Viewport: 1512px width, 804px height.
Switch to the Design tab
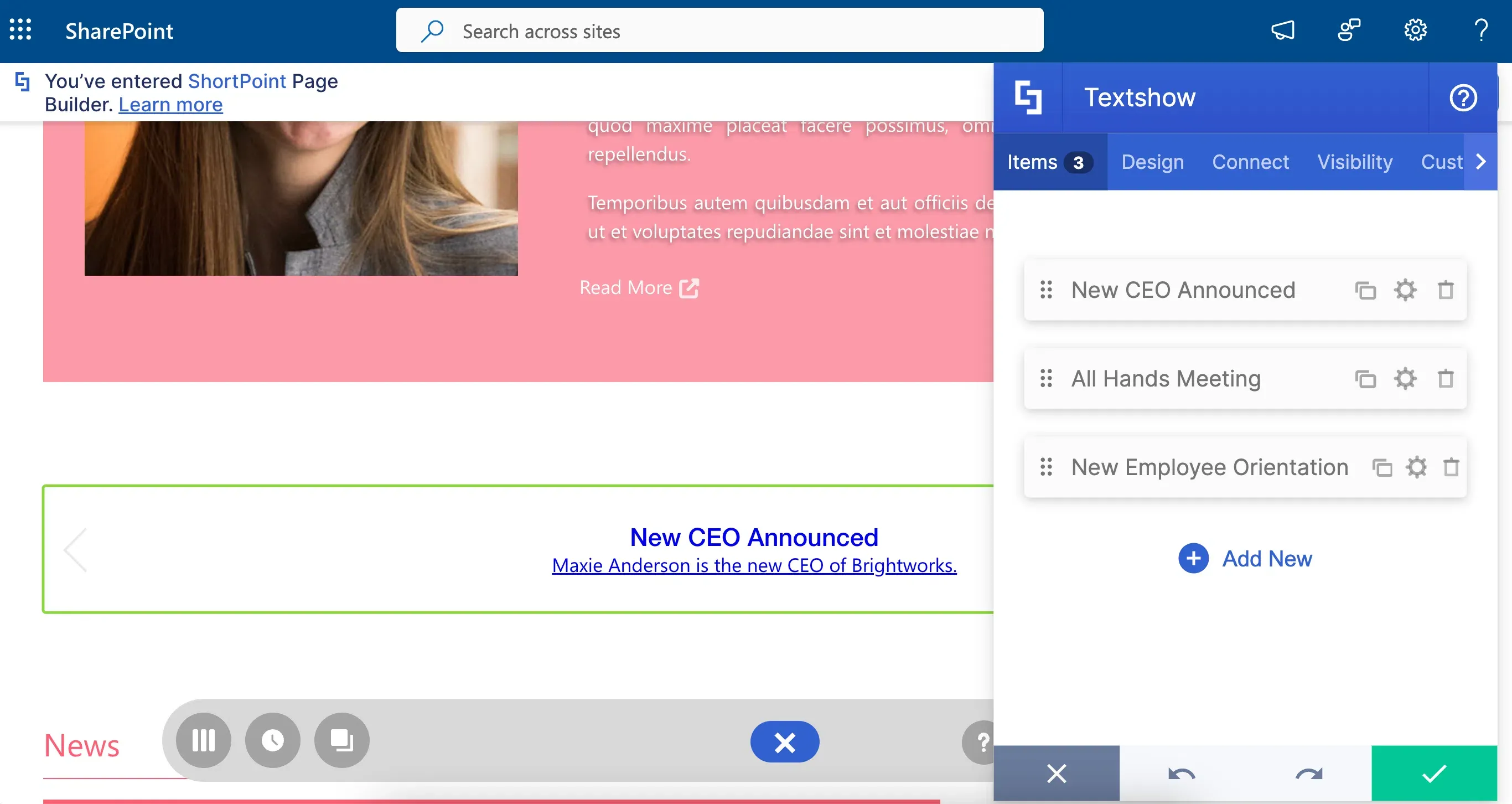click(1152, 162)
